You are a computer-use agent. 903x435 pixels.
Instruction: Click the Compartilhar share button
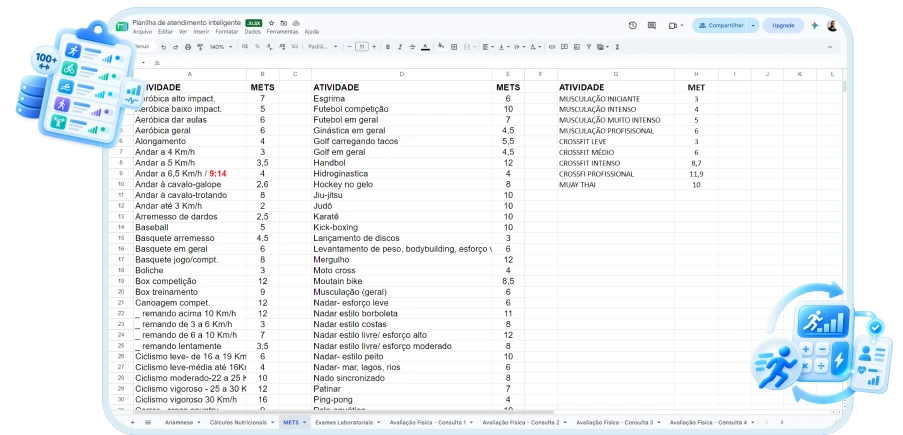point(720,25)
